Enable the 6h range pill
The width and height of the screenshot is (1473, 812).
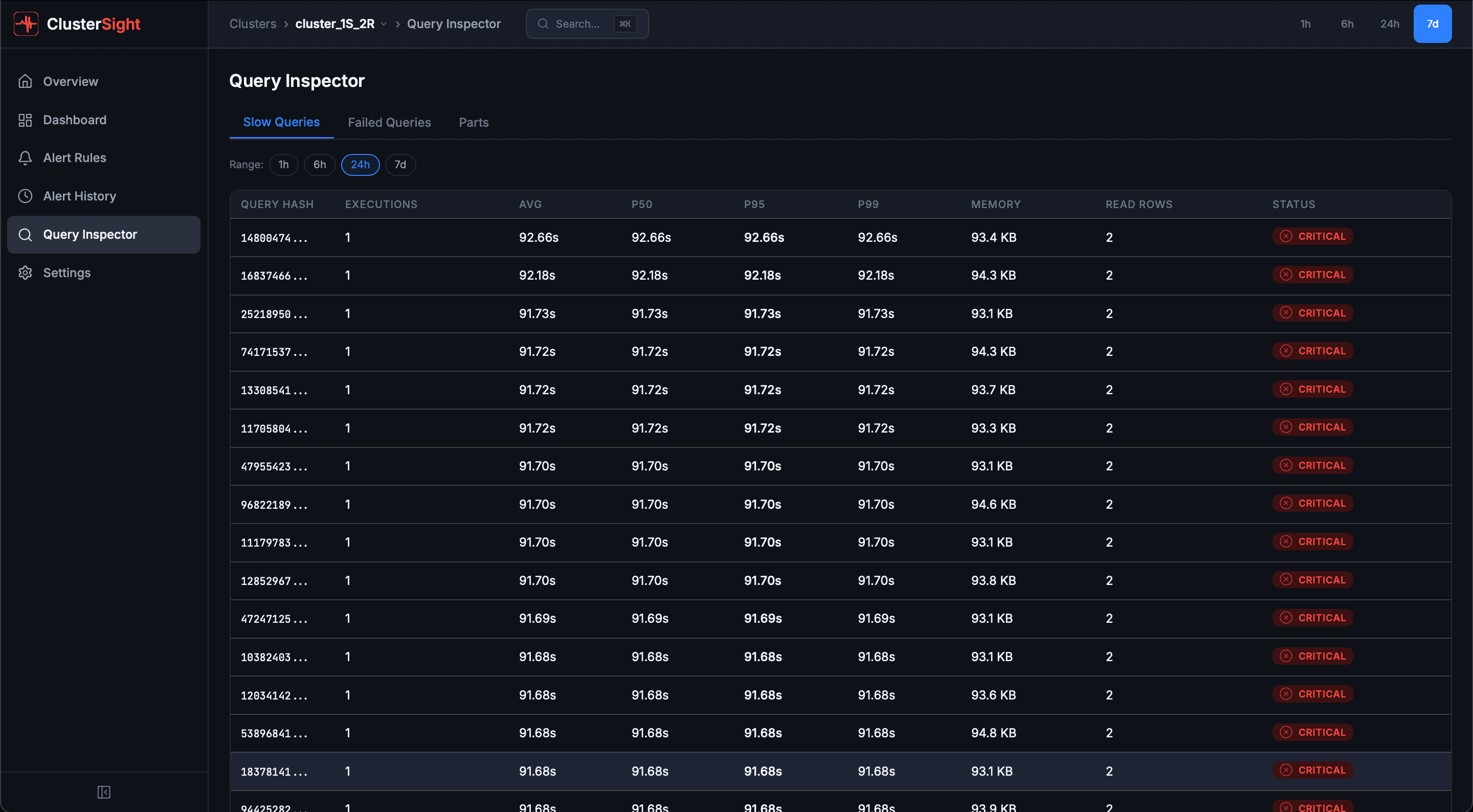point(319,165)
